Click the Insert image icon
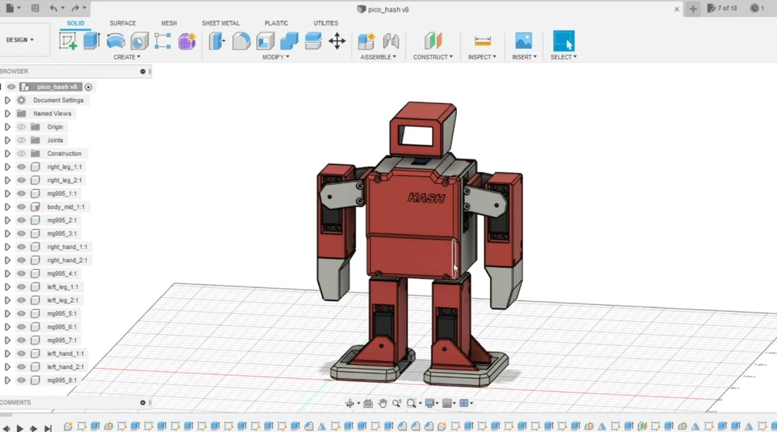This screenshot has height=432, width=777. [x=523, y=41]
